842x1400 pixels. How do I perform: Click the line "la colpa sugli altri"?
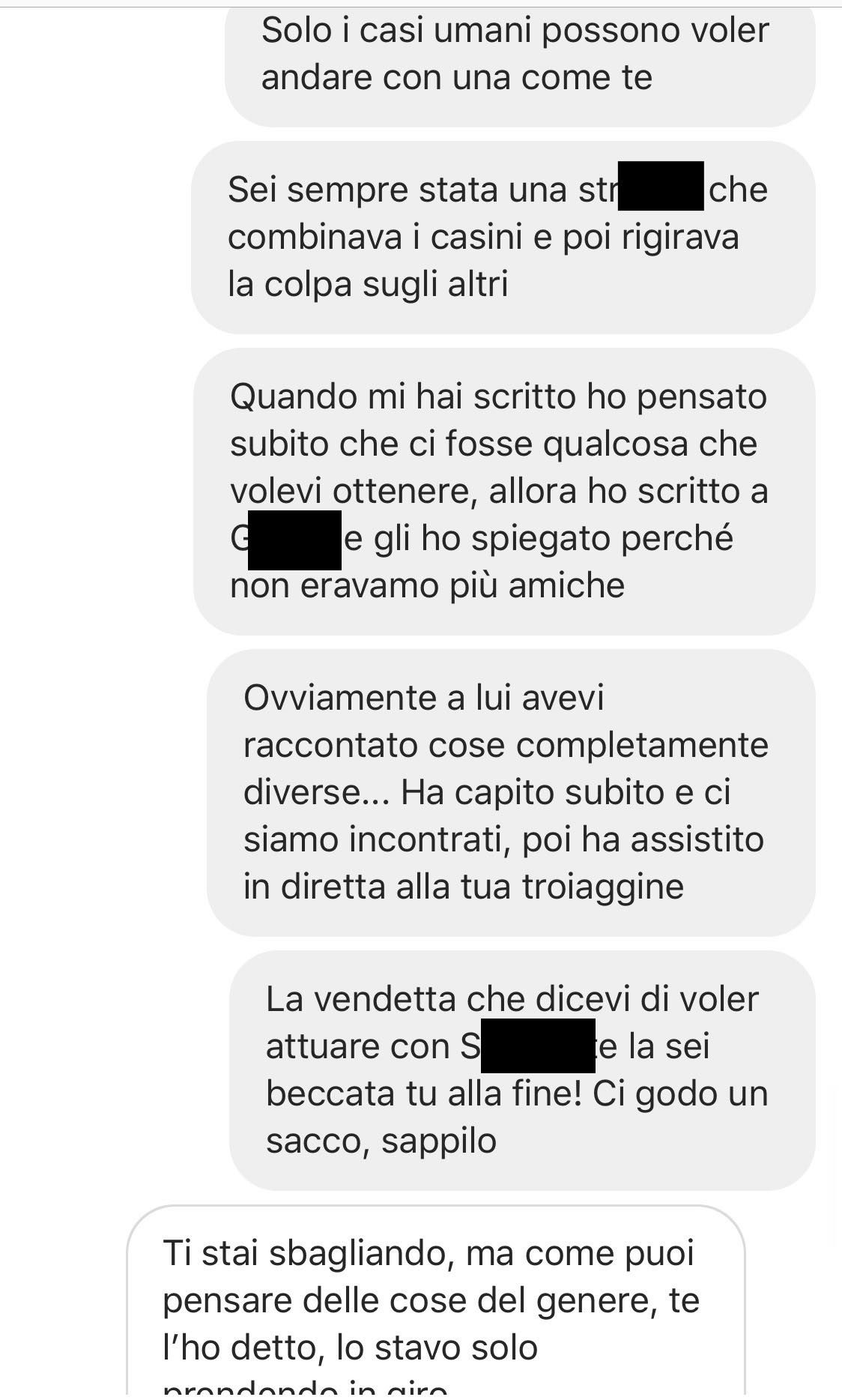tap(368, 284)
